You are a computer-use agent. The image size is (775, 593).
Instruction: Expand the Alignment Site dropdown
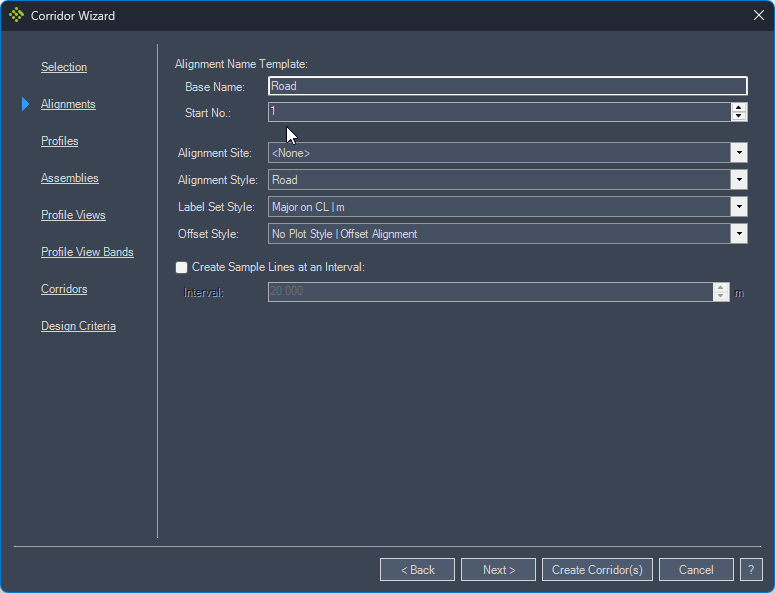click(x=739, y=153)
